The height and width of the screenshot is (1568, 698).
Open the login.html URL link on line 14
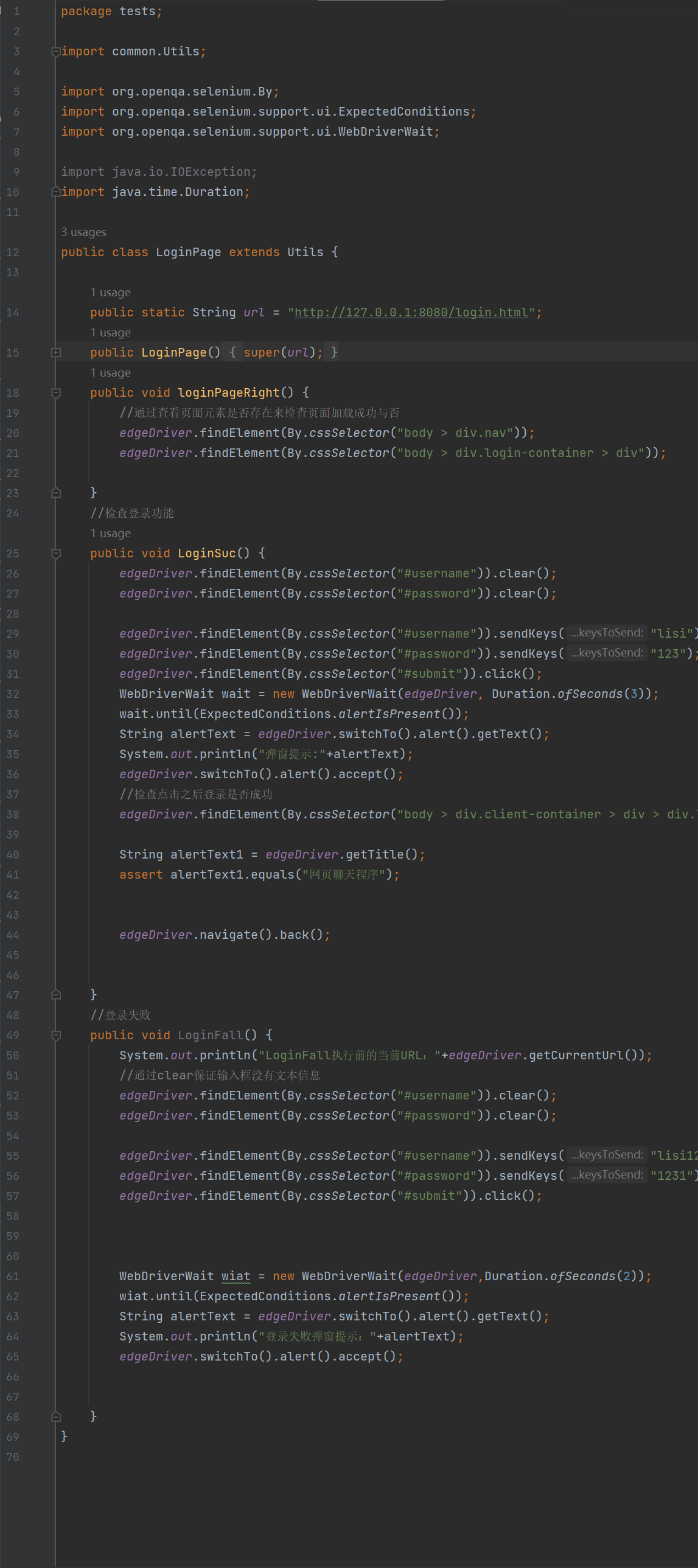[411, 312]
